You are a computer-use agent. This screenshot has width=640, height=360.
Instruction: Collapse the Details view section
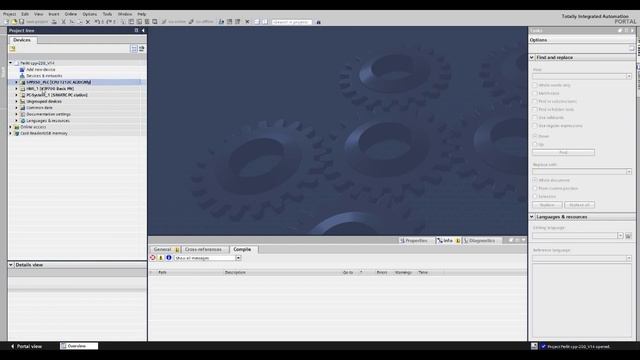11,265
